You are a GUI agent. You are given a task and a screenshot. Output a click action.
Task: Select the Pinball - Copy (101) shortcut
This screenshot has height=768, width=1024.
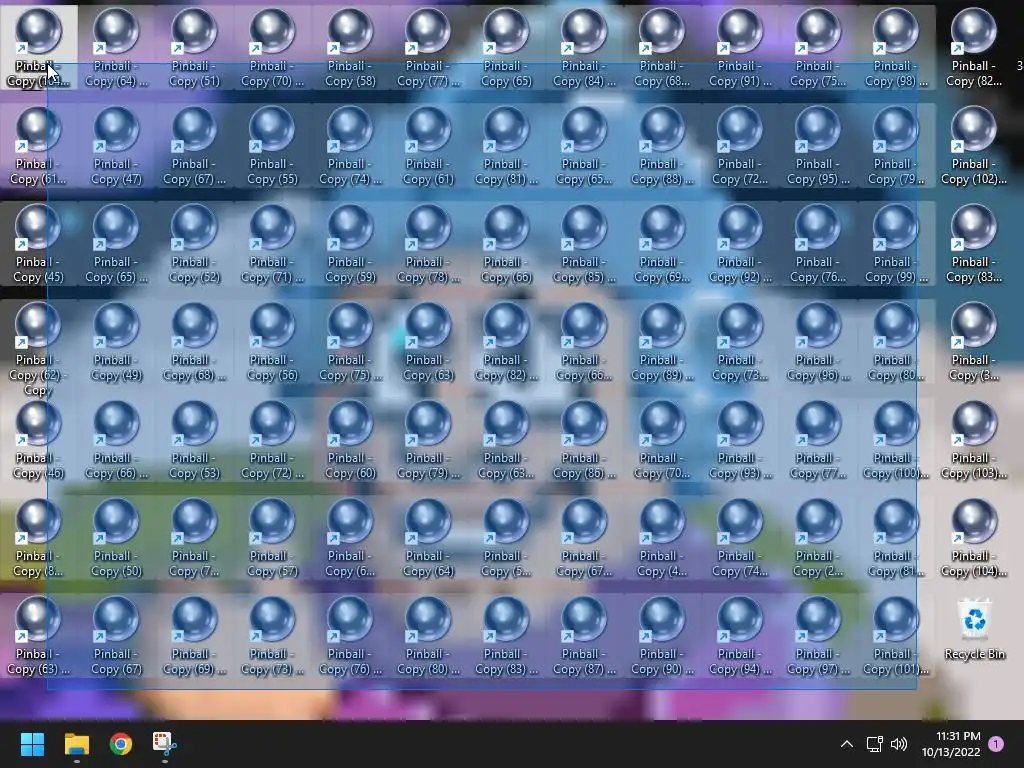click(896, 636)
